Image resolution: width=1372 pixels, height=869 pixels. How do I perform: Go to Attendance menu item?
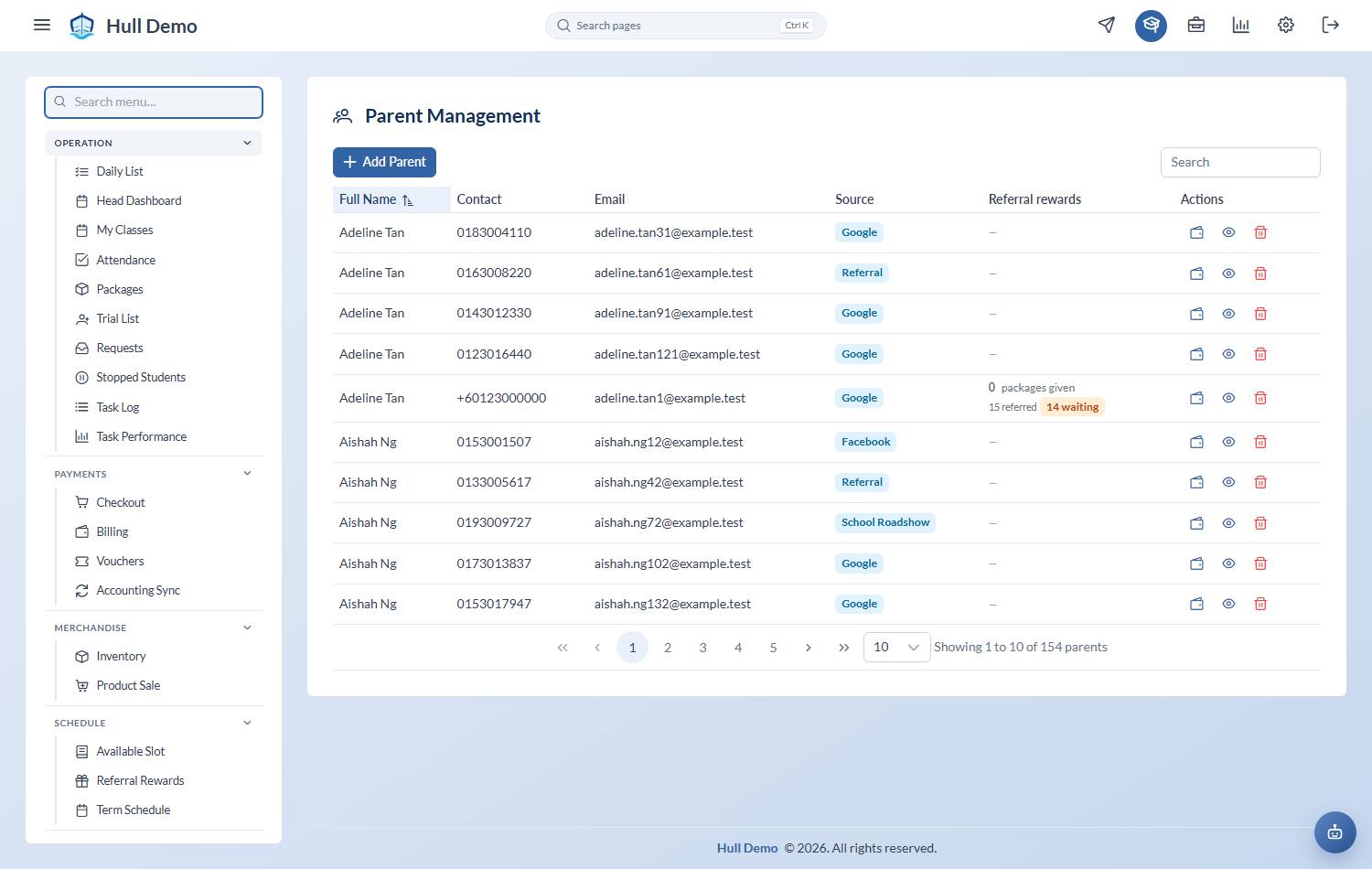click(126, 260)
